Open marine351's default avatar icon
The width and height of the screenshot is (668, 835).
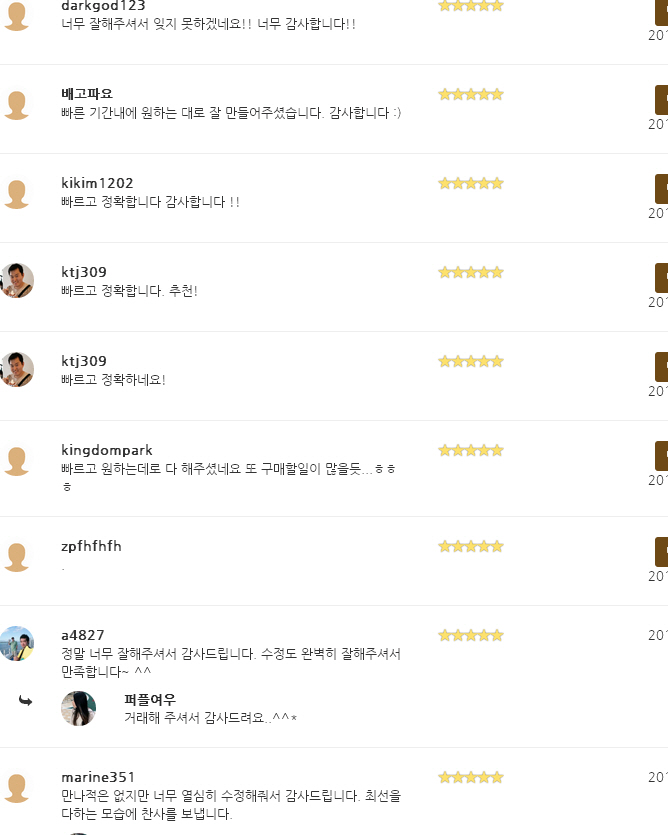[x=17, y=788]
